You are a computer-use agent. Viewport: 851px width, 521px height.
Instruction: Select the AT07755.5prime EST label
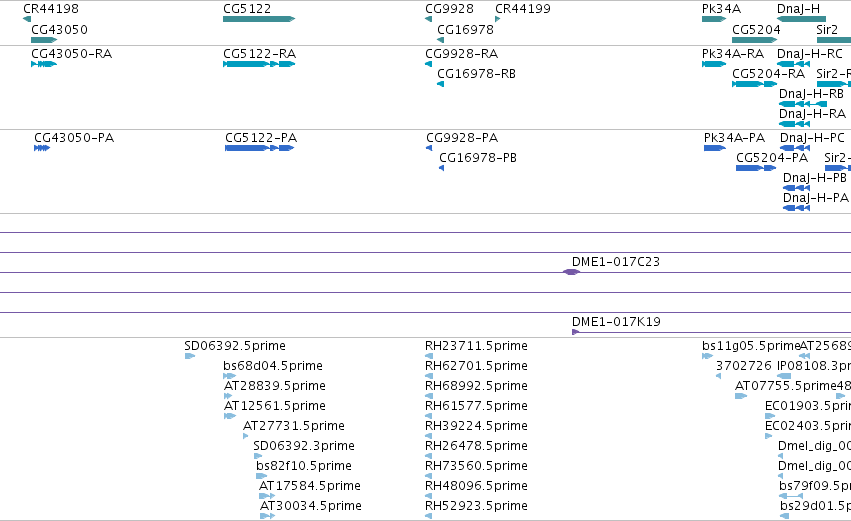point(785,386)
